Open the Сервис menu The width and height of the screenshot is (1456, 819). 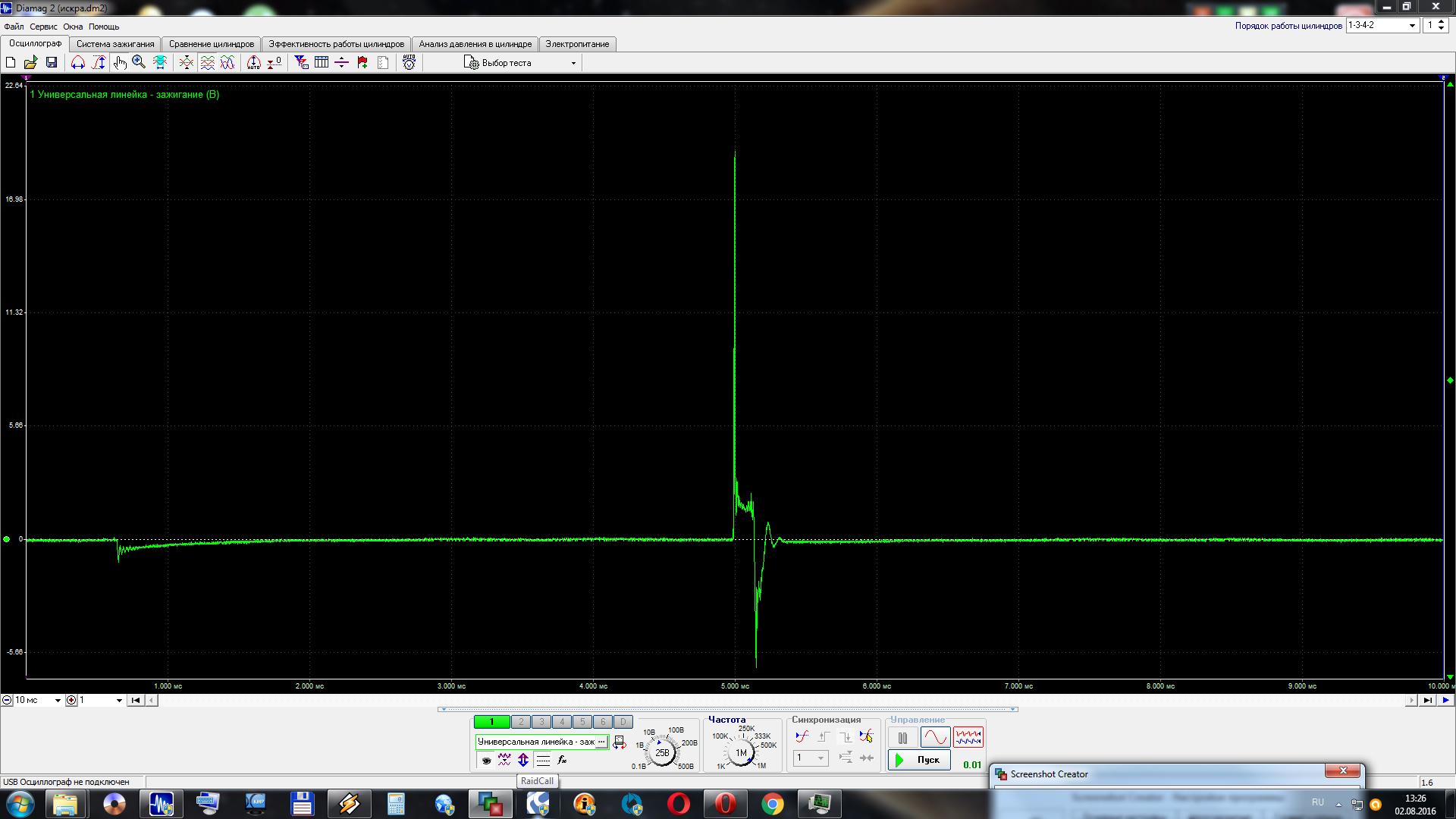[x=43, y=27]
